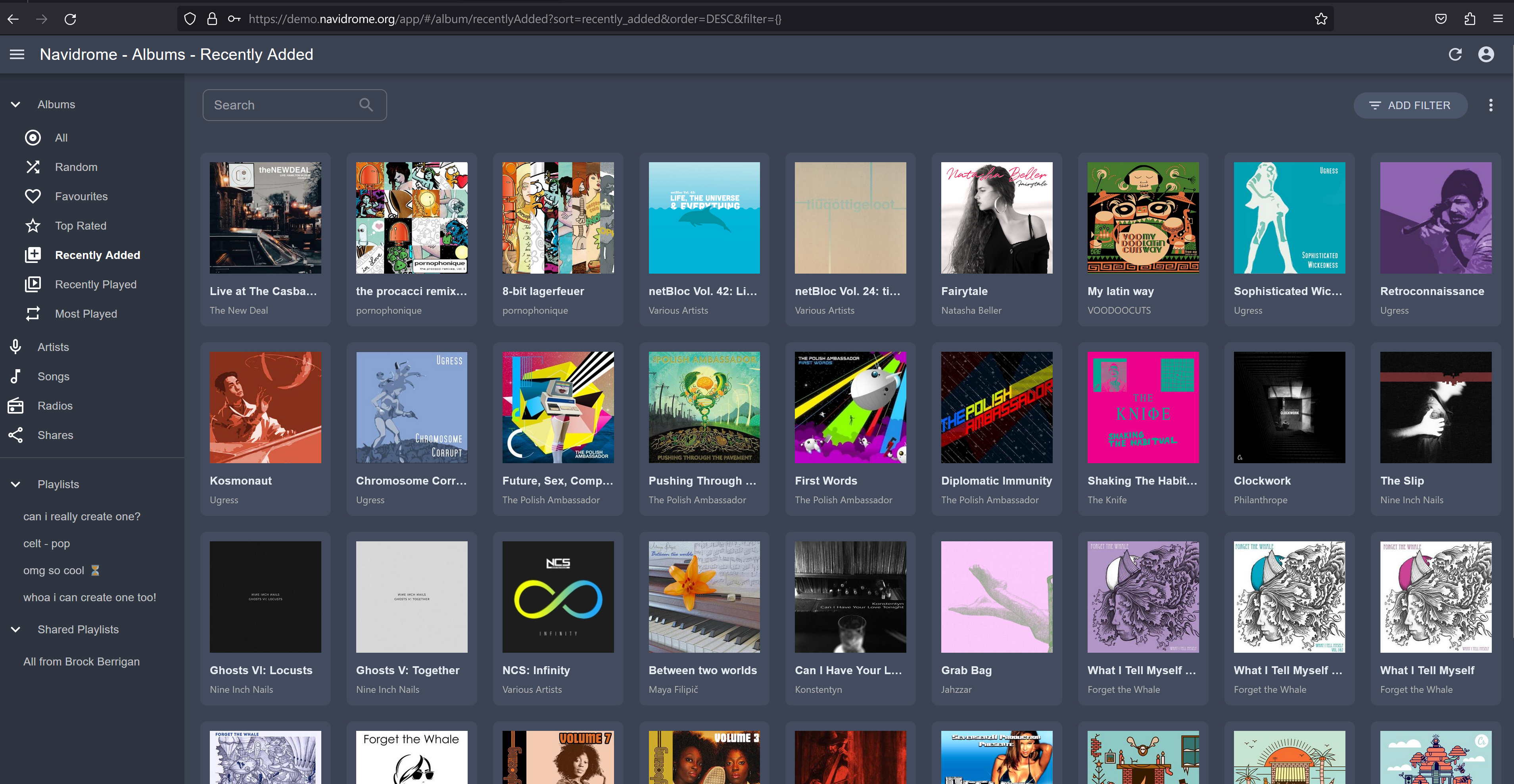Image resolution: width=1514 pixels, height=784 pixels.
Task: Open the user profile icon
Action: [x=1486, y=54]
